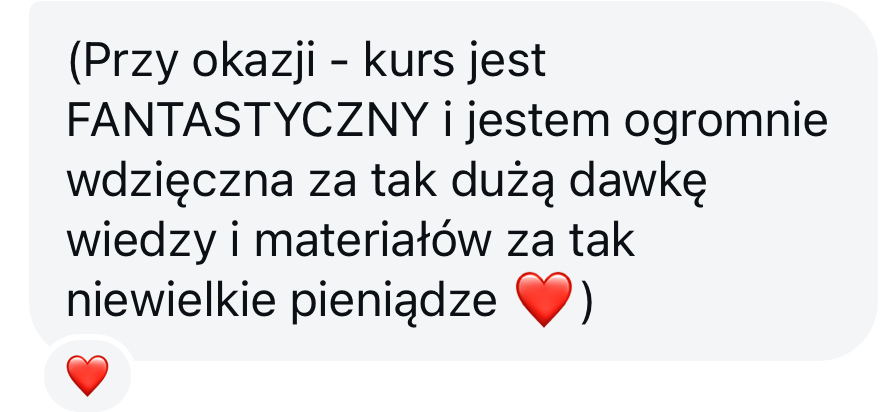Click the opening text "(Przy" of message
The height and width of the screenshot is (412, 884).
pyautogui.click(x=122, y=63)
